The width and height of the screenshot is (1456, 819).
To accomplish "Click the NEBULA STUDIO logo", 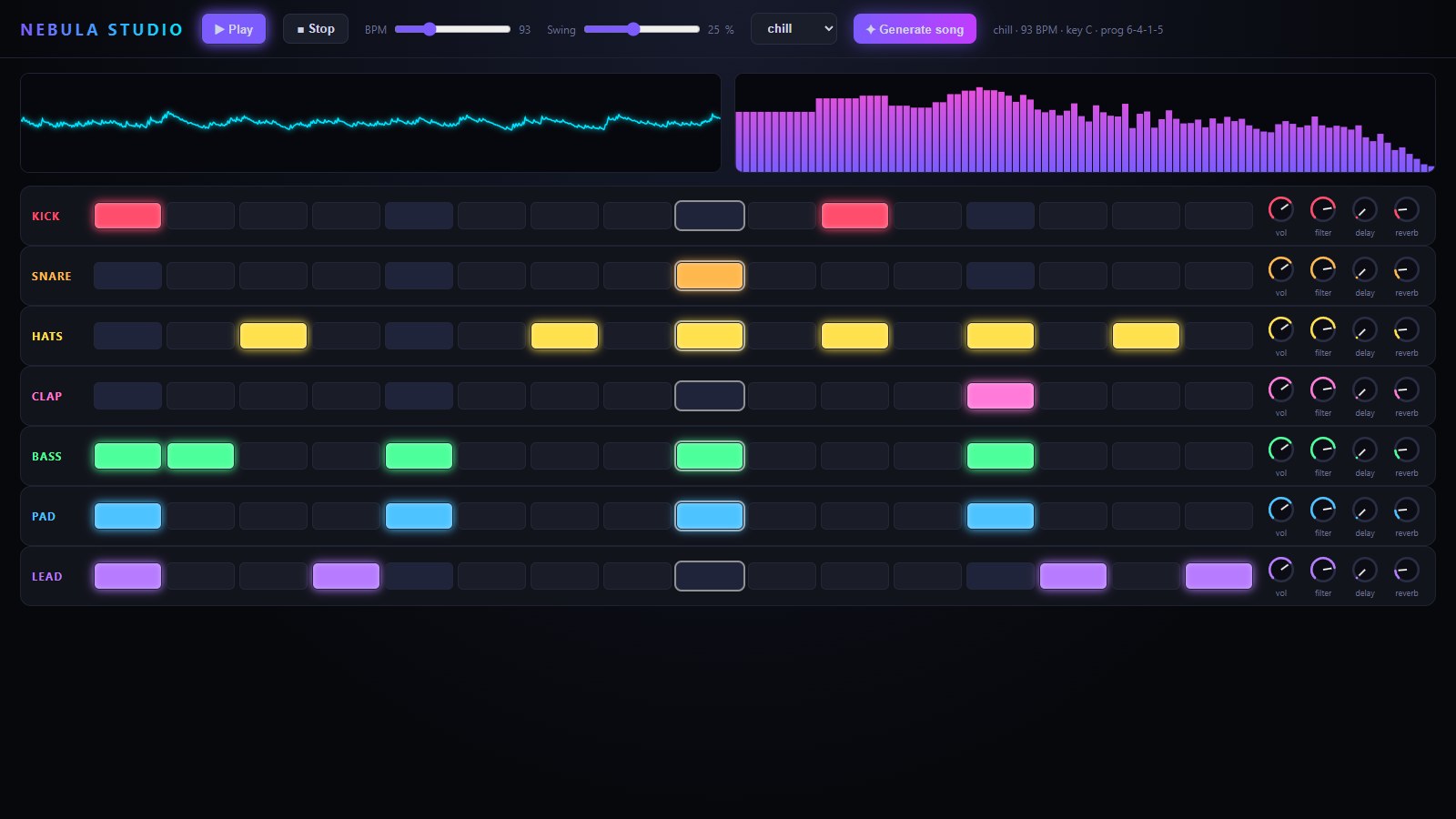I will [x=101, y=29].
